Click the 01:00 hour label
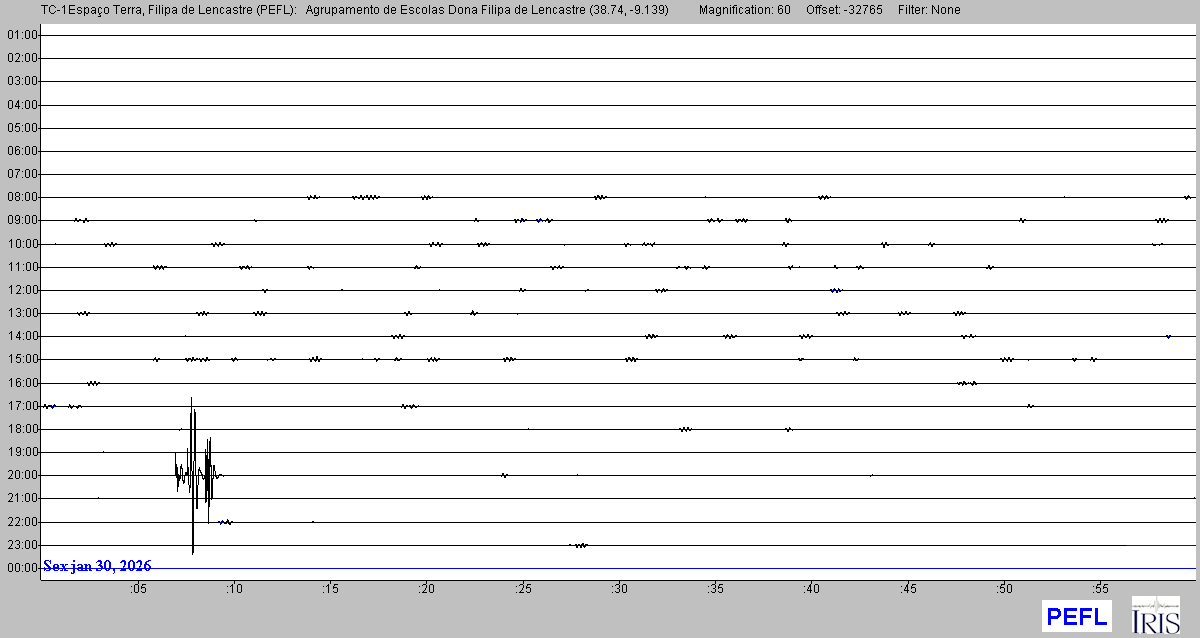 pyautogui.click(x=22, y=35)
